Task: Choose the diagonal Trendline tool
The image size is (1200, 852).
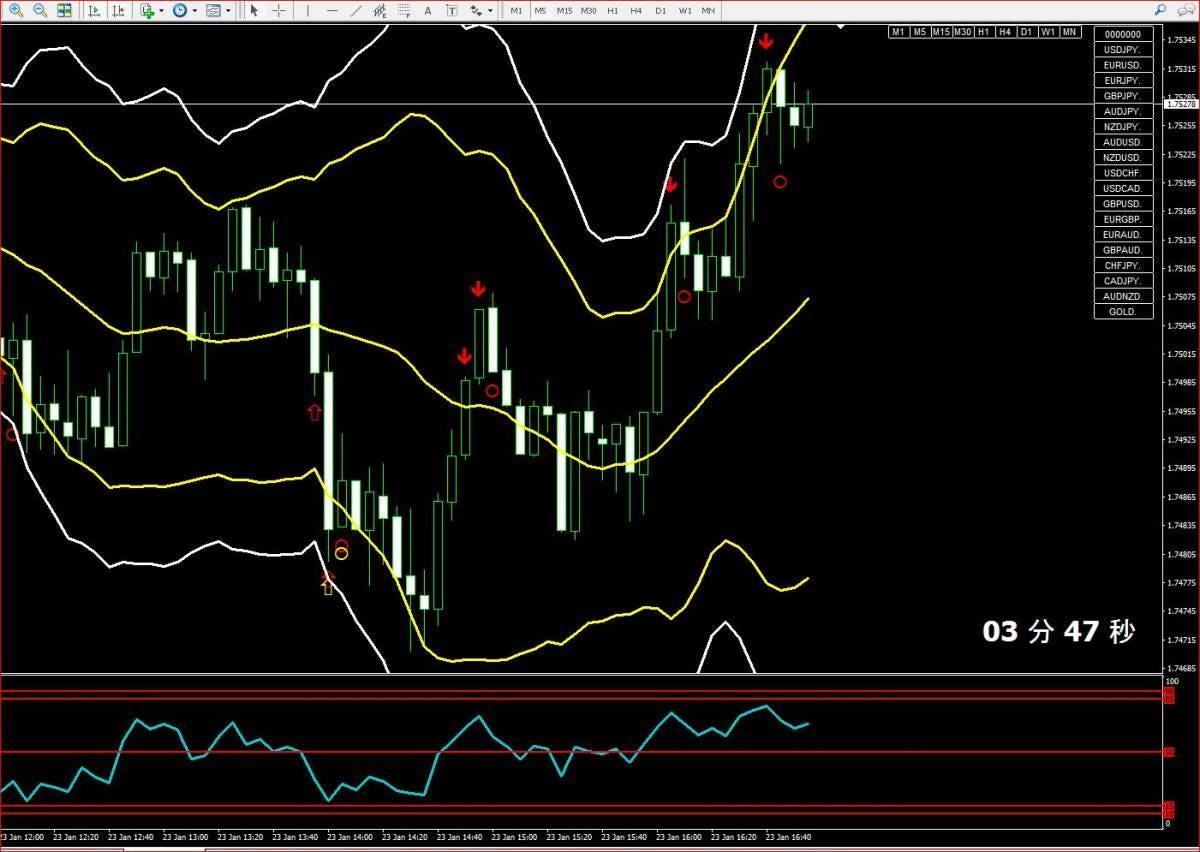Action: (x=357, y=10)
